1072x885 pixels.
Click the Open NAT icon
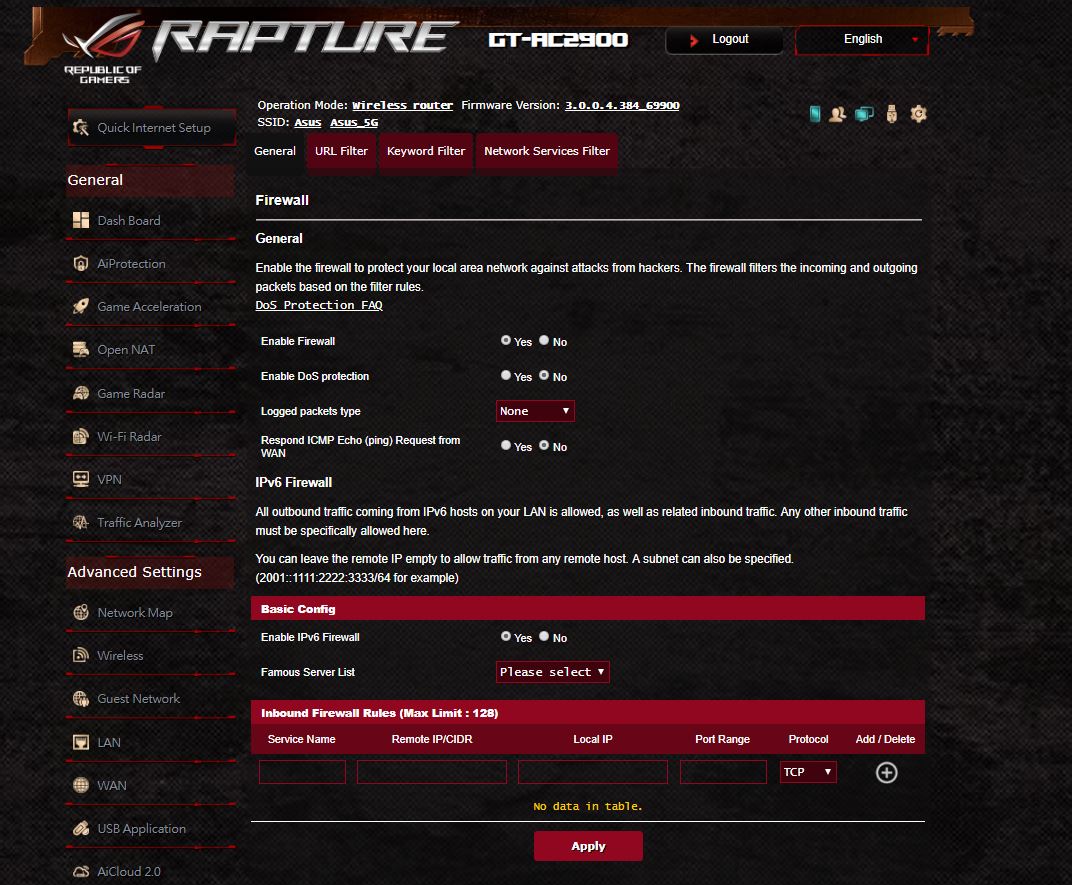pos(81,349)
